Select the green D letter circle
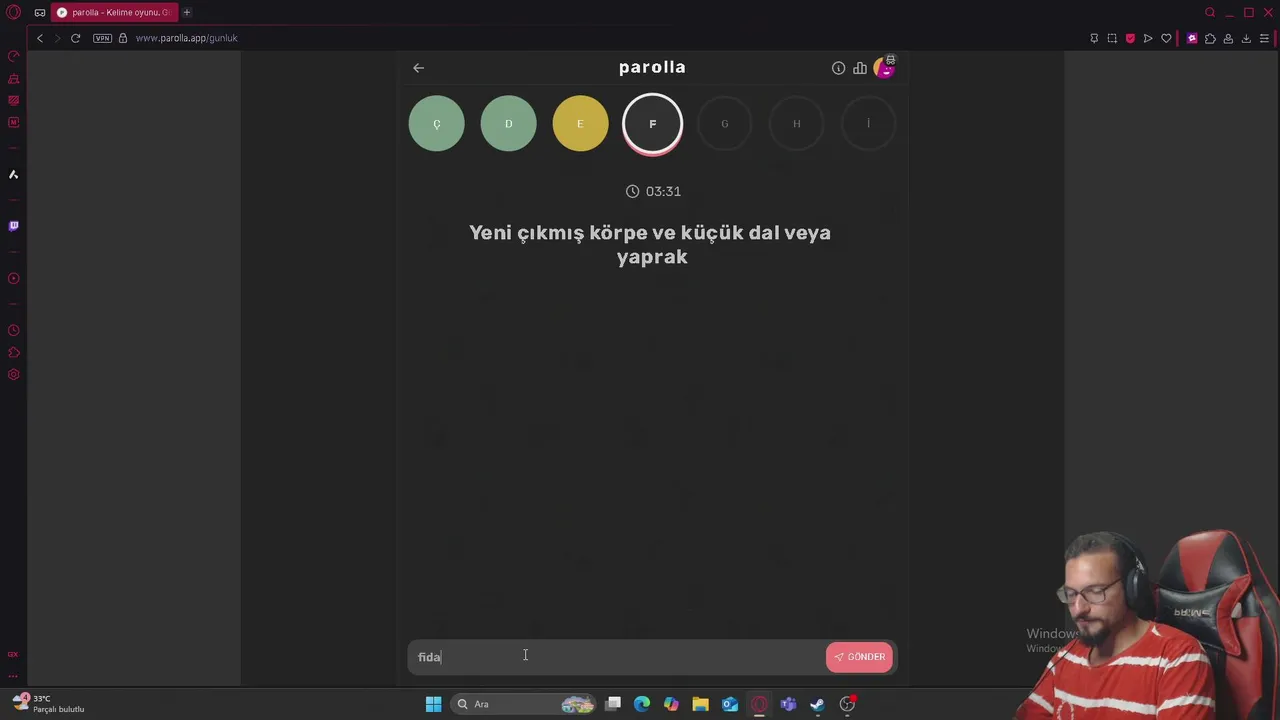The width and height of the screenshot is (1280, 720). coord(508,123)
